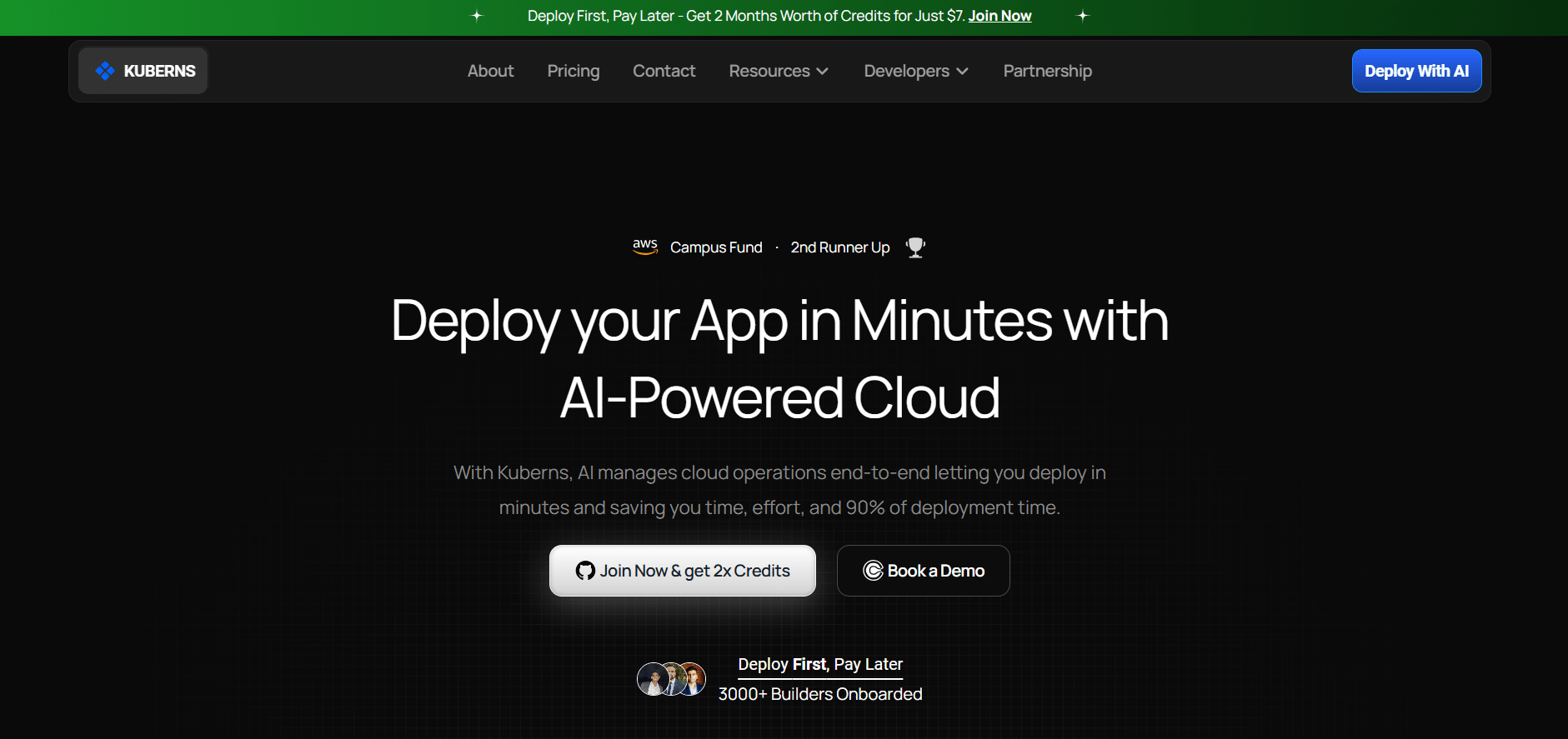
Task: Expand the Resources dropdown chevron
Action: 823,72
